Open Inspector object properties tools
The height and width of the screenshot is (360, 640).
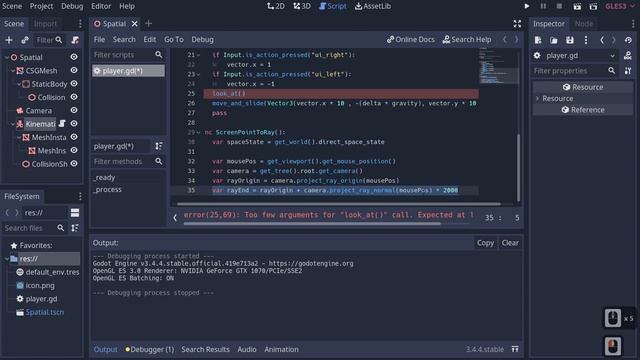(x=628, y=71)
